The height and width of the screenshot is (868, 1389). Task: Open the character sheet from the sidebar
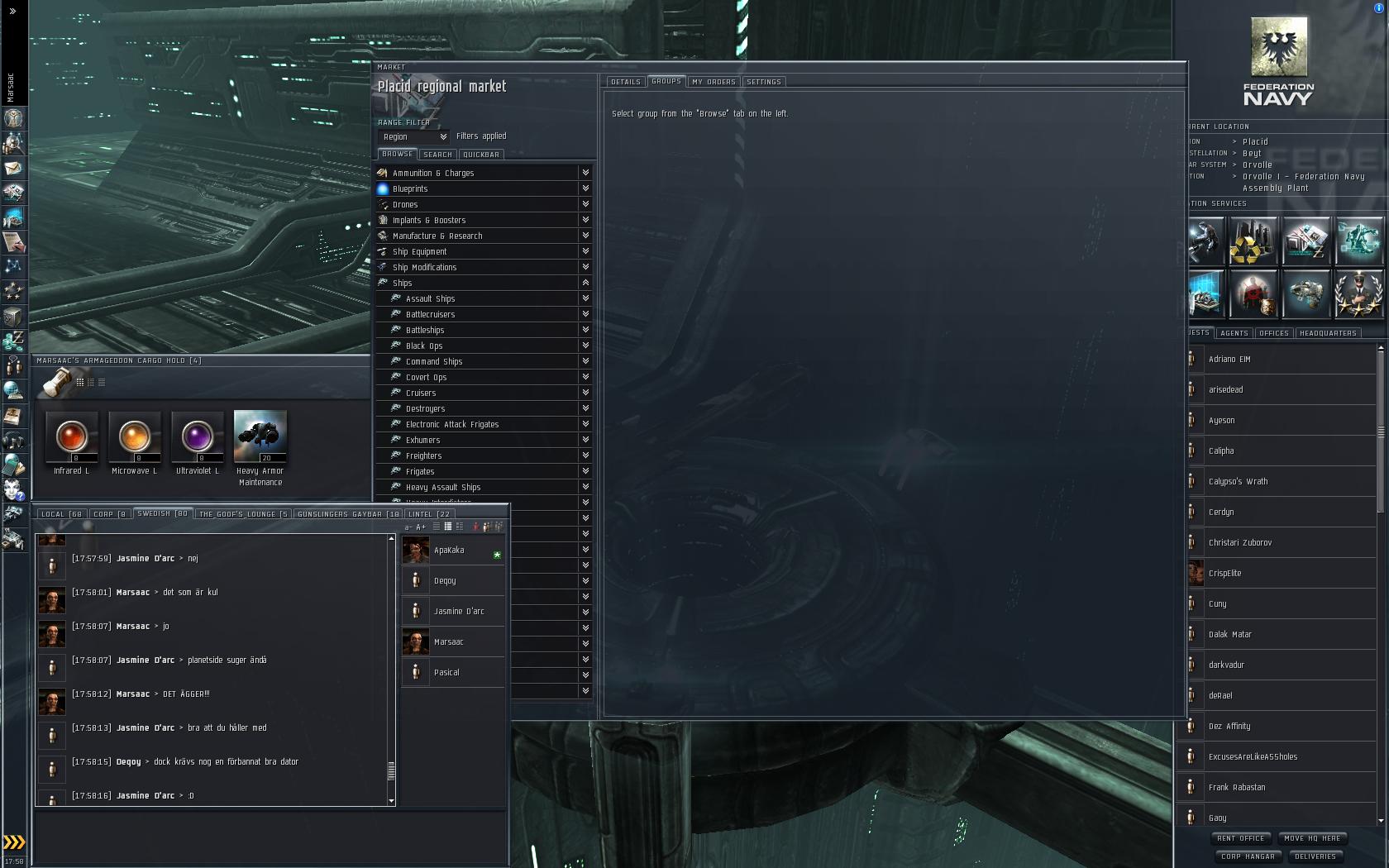tap(14, 118)
